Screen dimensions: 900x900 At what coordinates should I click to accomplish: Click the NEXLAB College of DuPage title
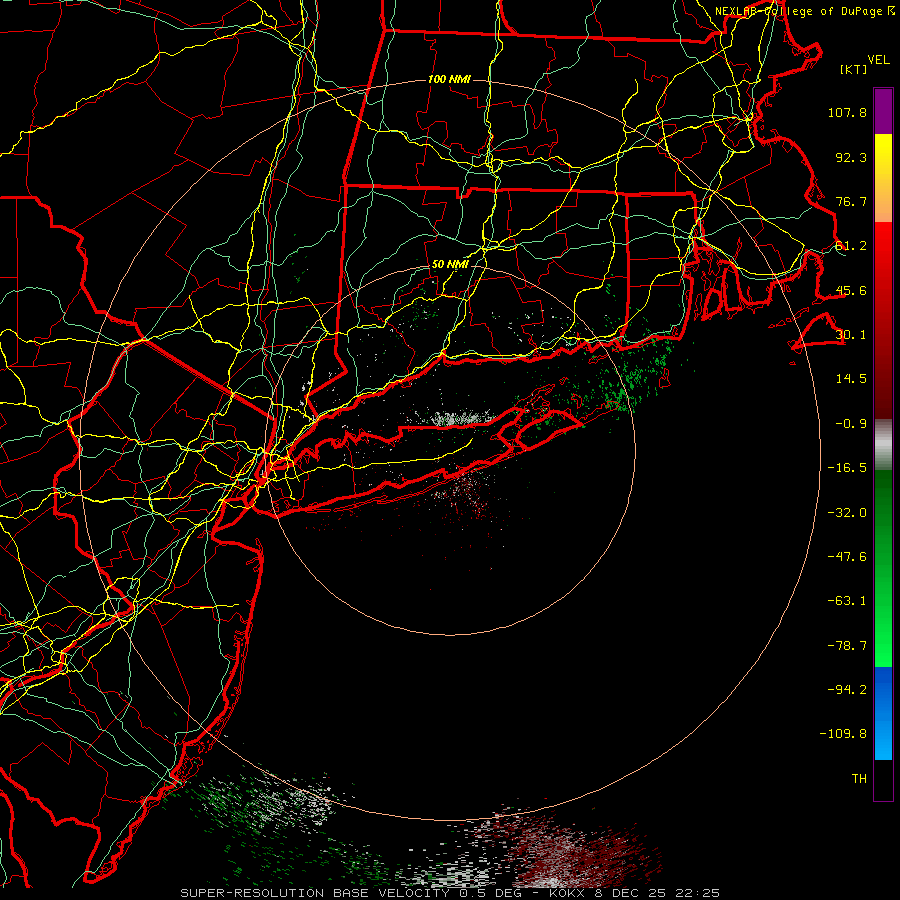pos(798,11)
